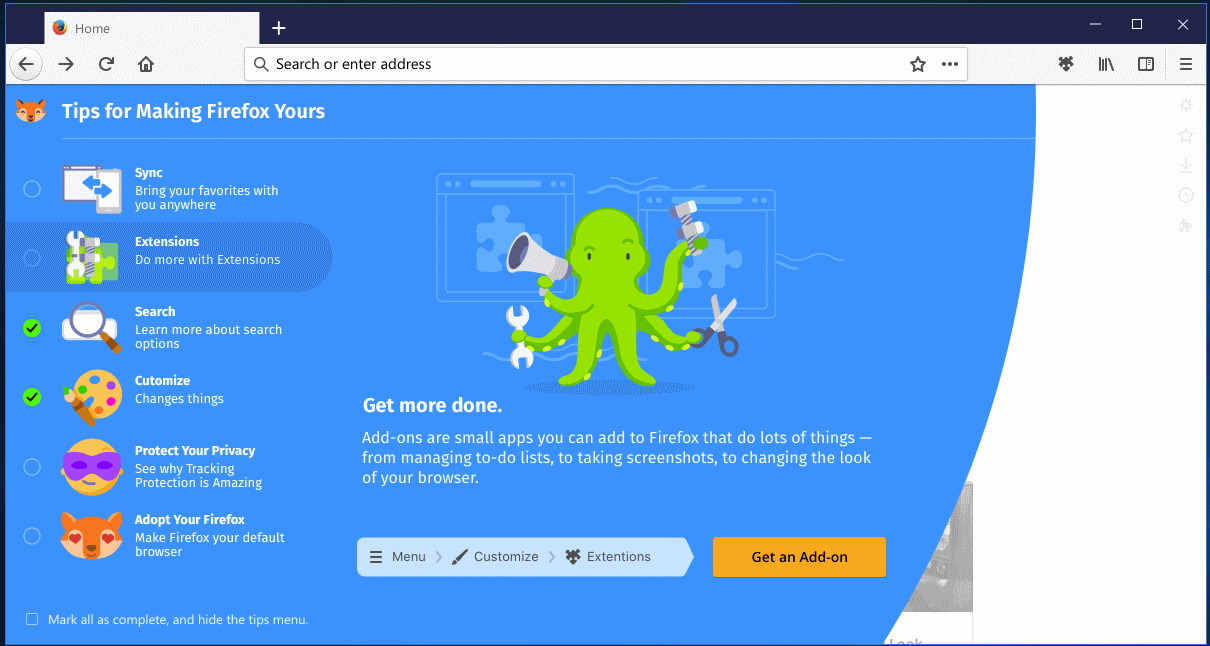Open the Library icon
The image size is (1210, 646).
(1106, 65)
